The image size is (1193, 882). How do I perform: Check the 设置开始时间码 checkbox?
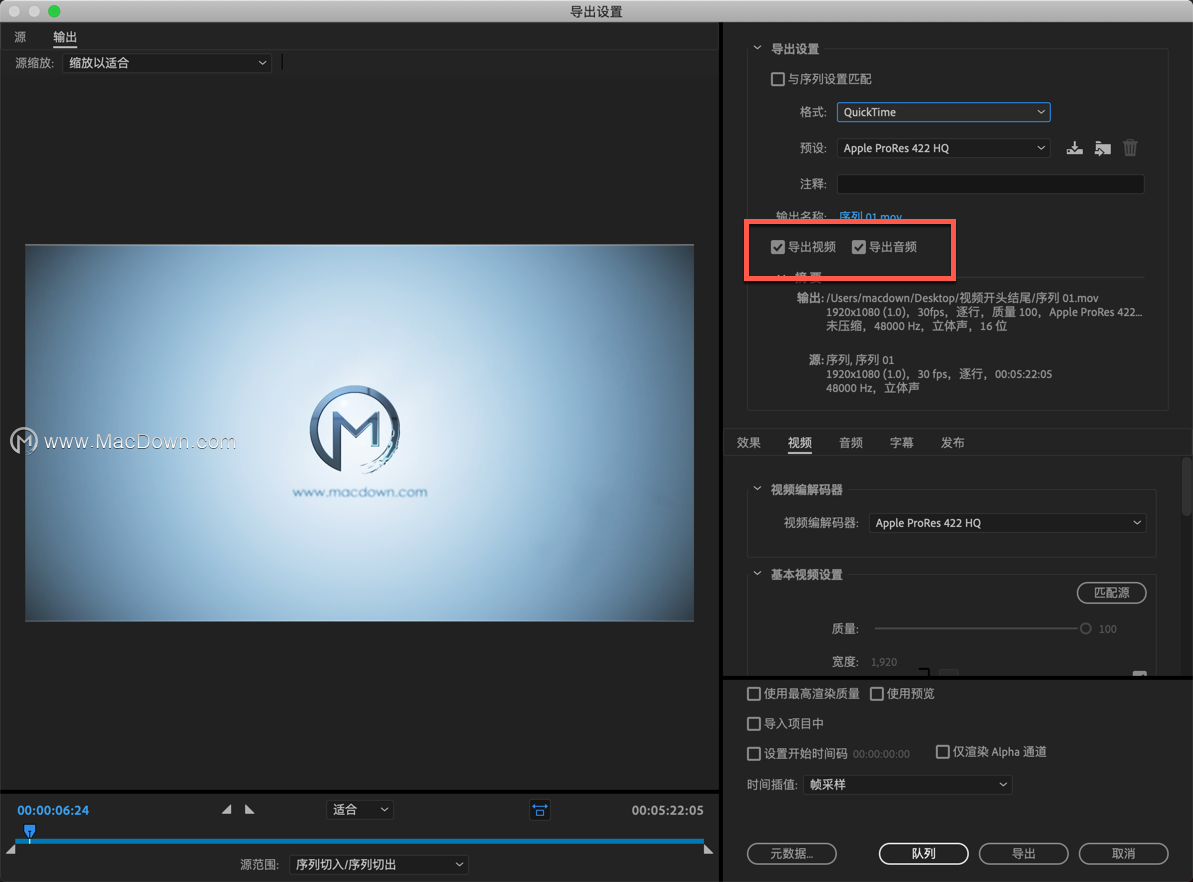click(754, 753)
